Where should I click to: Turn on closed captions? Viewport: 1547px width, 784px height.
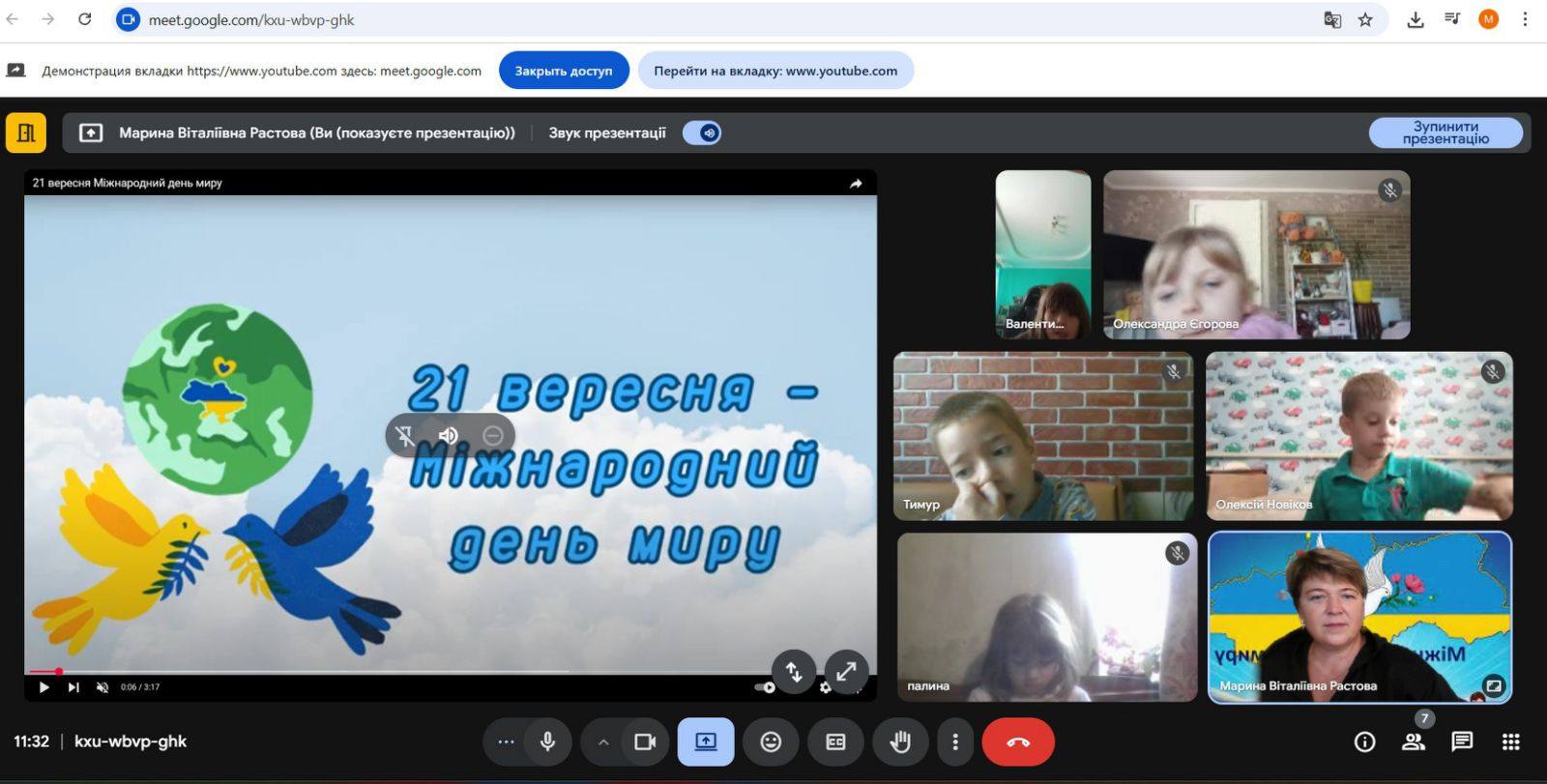pos(835,741)
